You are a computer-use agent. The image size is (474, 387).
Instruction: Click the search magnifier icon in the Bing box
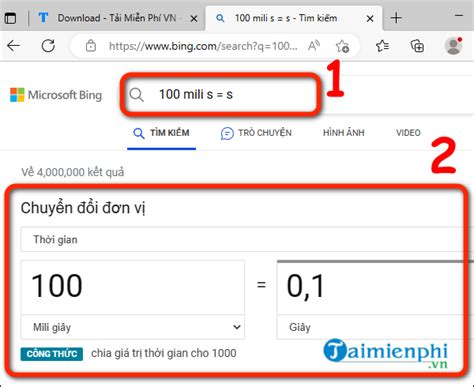coord(137,95)
